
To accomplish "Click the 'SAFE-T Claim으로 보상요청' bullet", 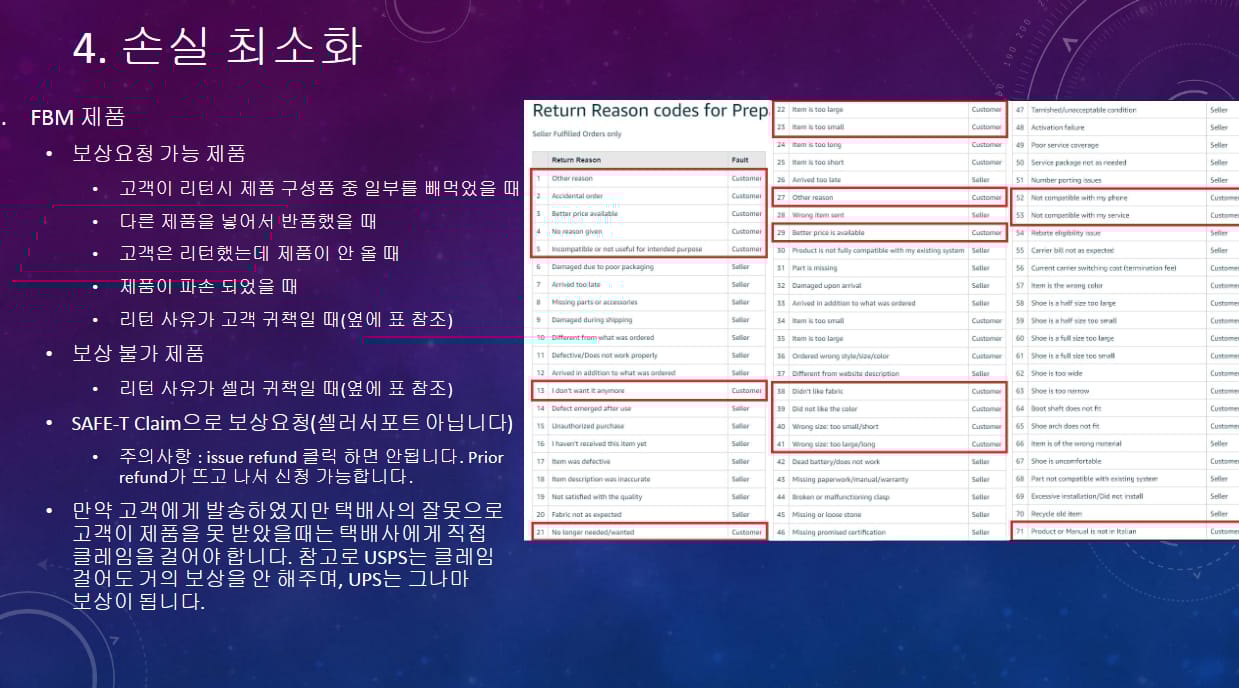I will pyautogui.click(x=292, y=423).
